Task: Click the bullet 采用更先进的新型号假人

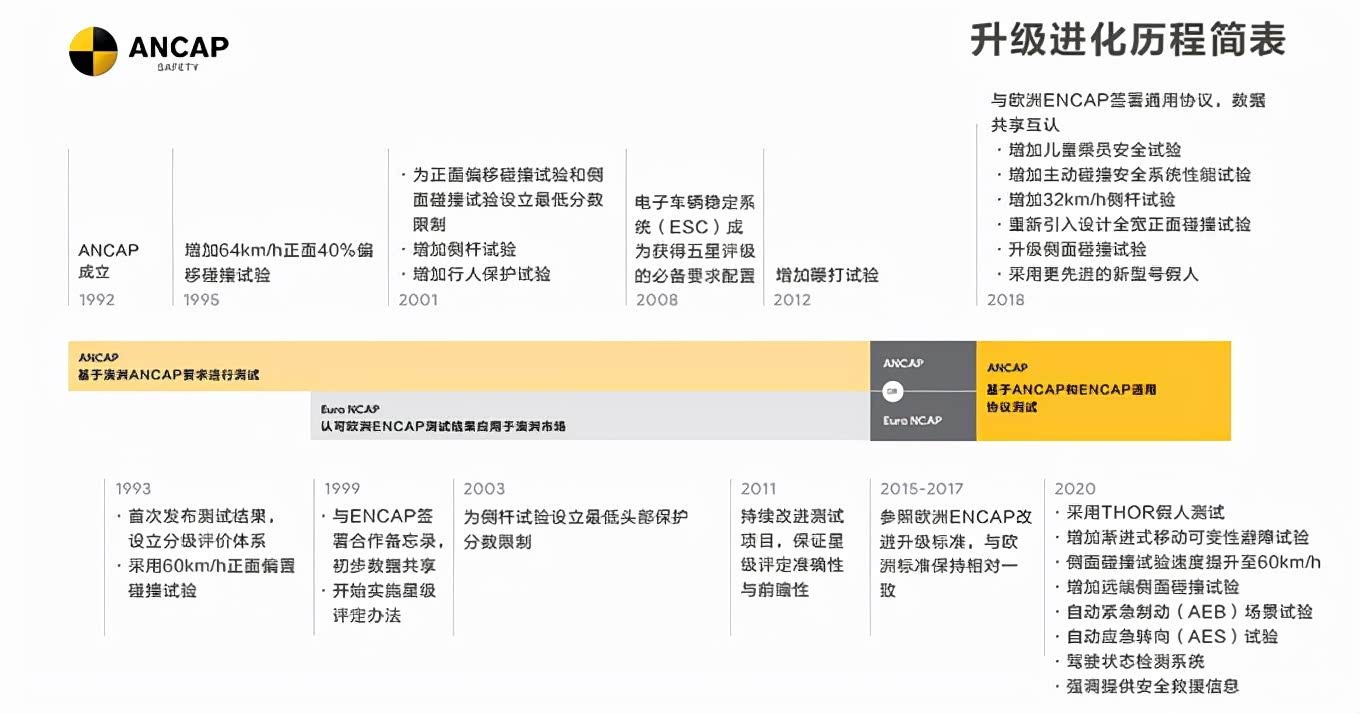Action: (x=1098, y=274)
